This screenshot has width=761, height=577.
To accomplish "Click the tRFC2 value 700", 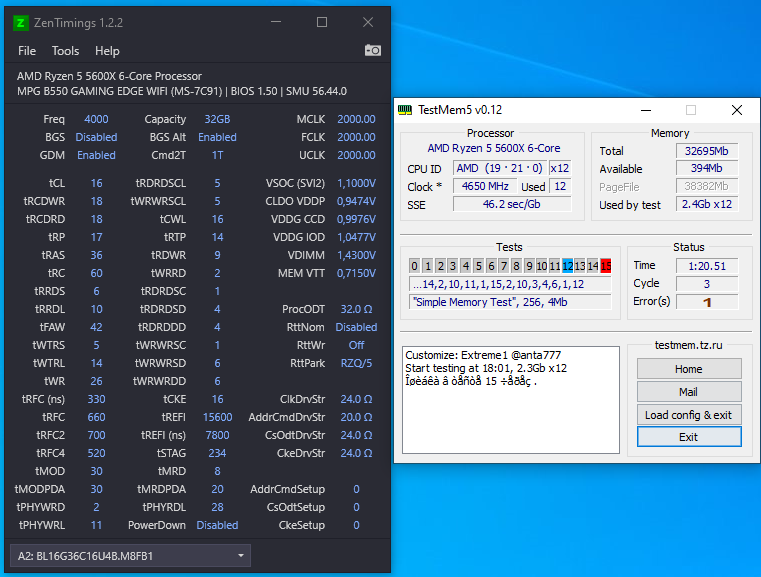I will (96, 435).
